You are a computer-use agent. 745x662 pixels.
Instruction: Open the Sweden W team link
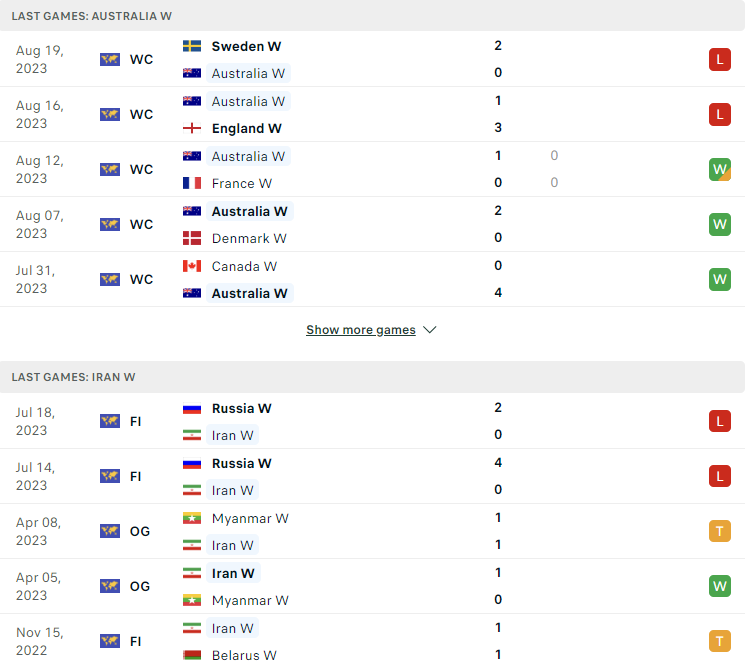(246, 46)
